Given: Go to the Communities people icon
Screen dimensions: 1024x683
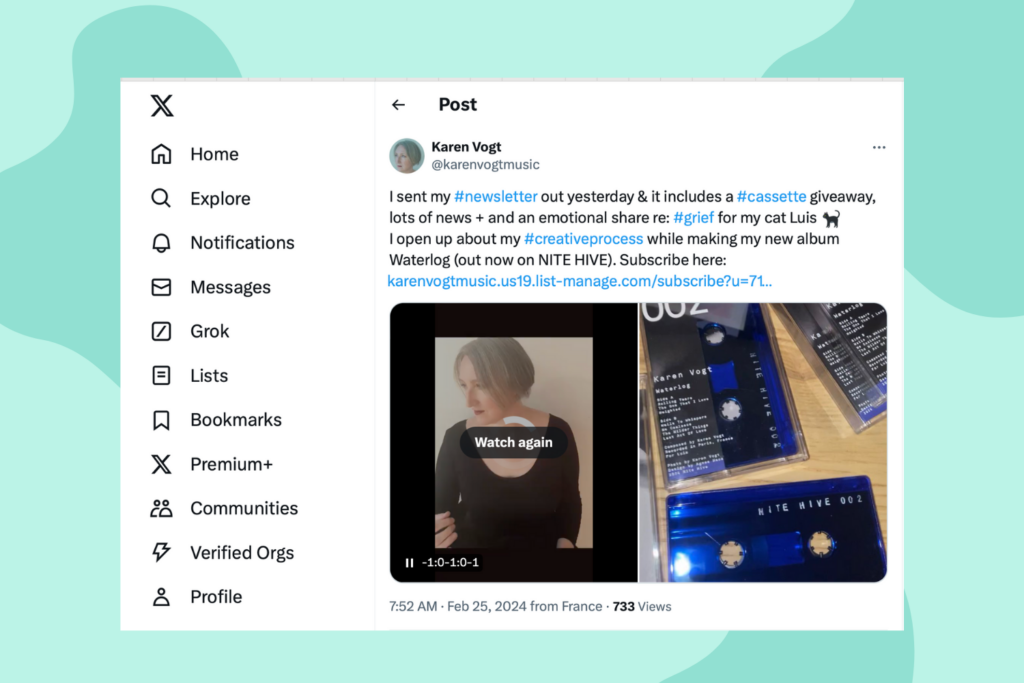Looking at the screenshot, I should click(x=161, y=508).
